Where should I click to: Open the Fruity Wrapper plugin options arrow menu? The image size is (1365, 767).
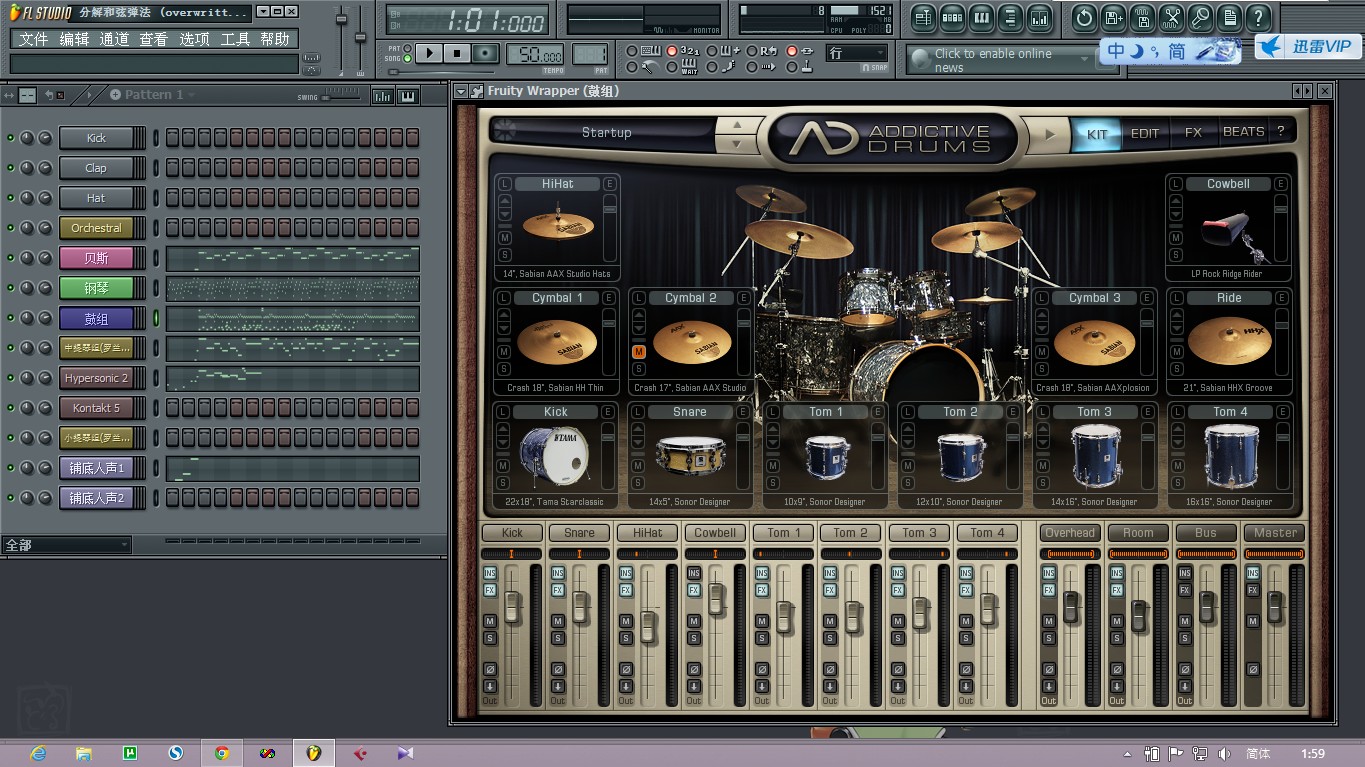461,91
